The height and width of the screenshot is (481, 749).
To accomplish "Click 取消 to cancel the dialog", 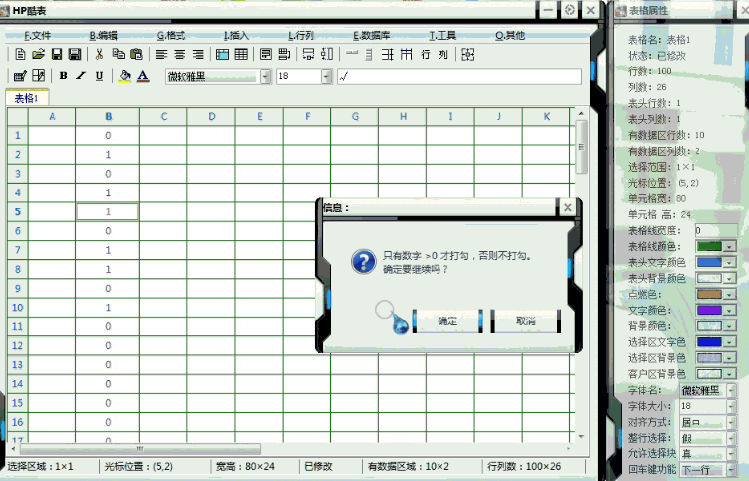I will pos(525,321).
